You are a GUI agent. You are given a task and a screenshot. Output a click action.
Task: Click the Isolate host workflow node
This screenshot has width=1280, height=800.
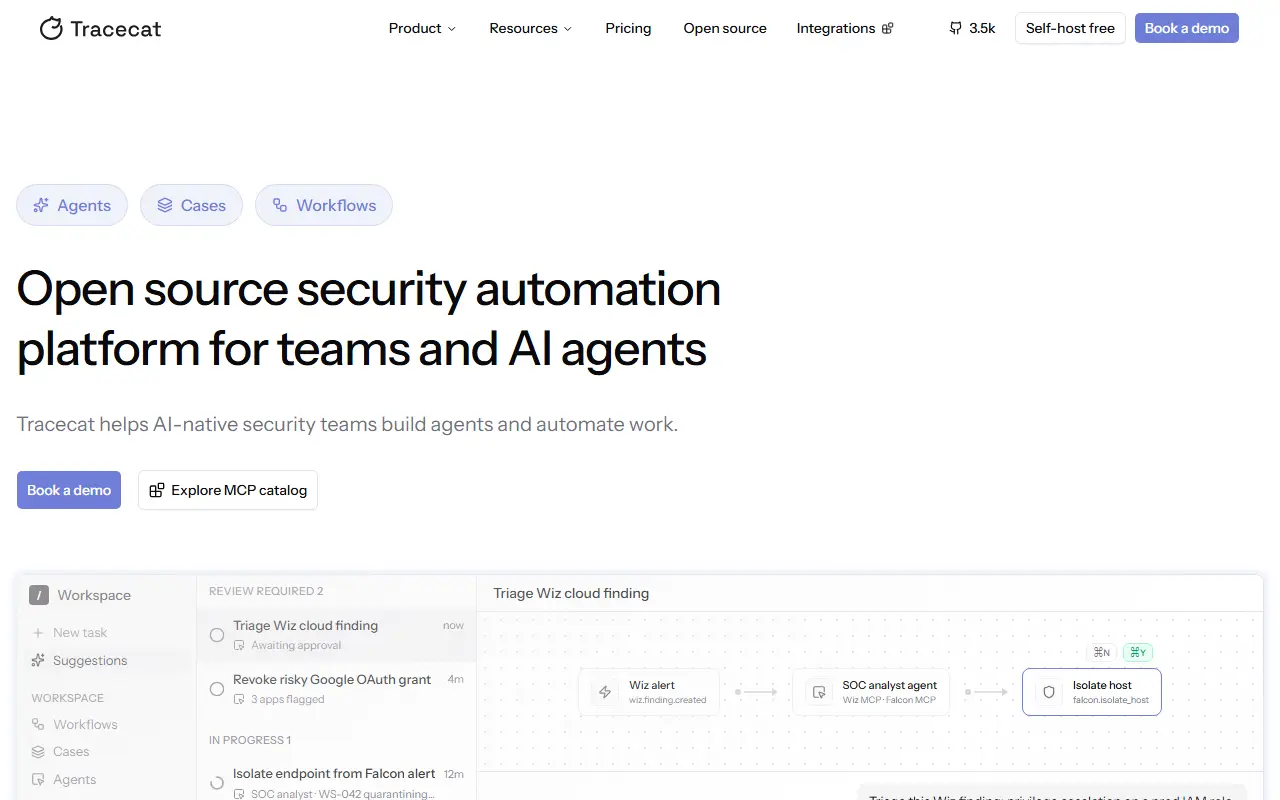pos(1092,692)
